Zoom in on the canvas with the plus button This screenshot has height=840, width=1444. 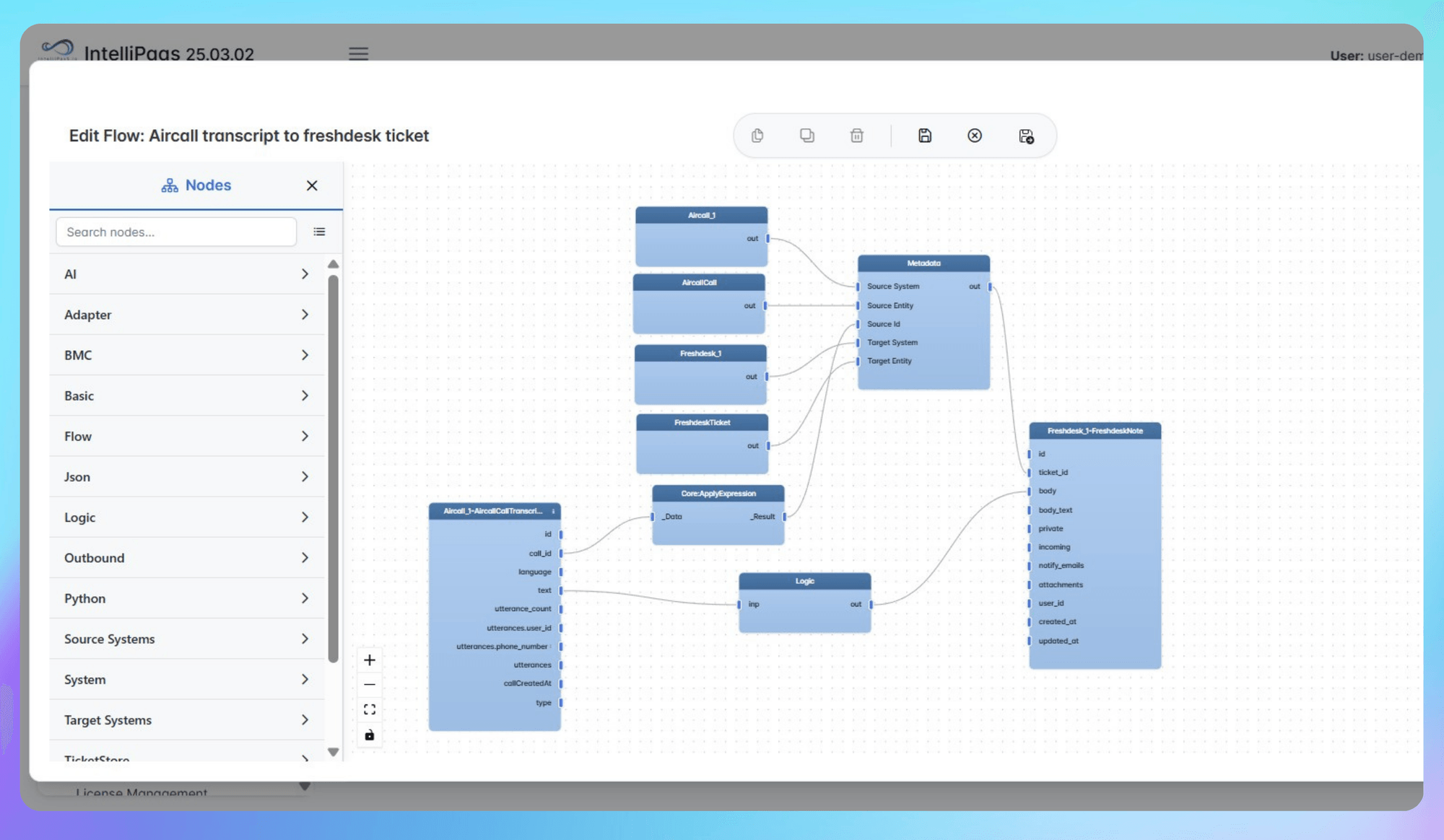pyautogui.click(x=369, y=660)
